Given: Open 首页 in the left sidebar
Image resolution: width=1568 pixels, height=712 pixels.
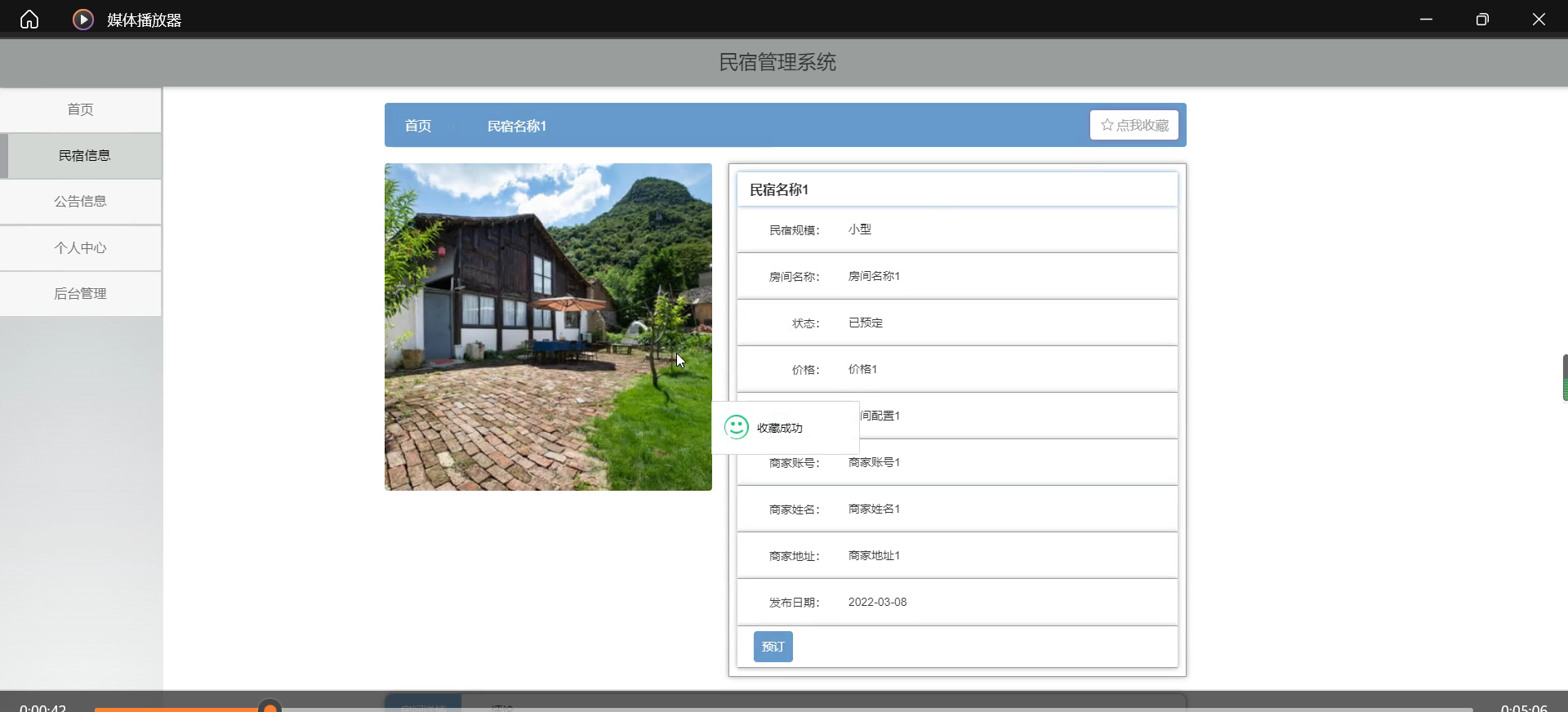Looking at the screenshot, I should point(81,109).
